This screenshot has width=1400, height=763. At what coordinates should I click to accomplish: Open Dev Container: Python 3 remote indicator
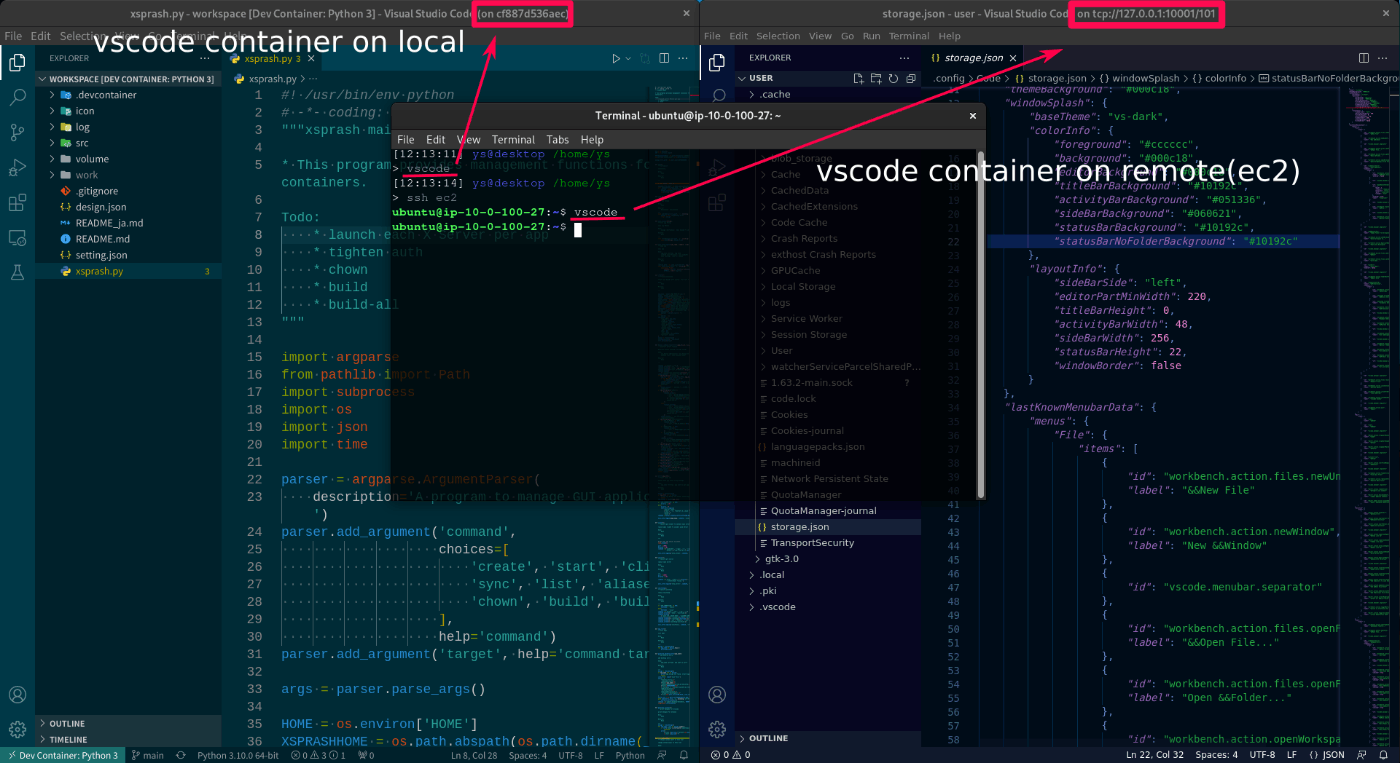pyautogui.click(x=62, y=755)
